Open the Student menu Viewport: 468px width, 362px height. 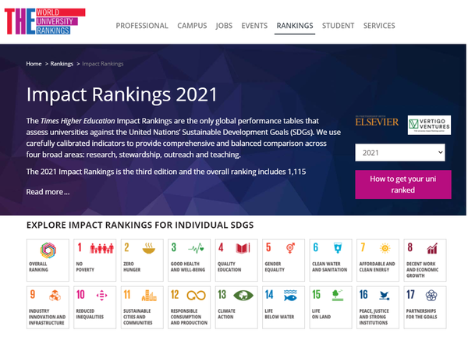click(x=338, y=26)
